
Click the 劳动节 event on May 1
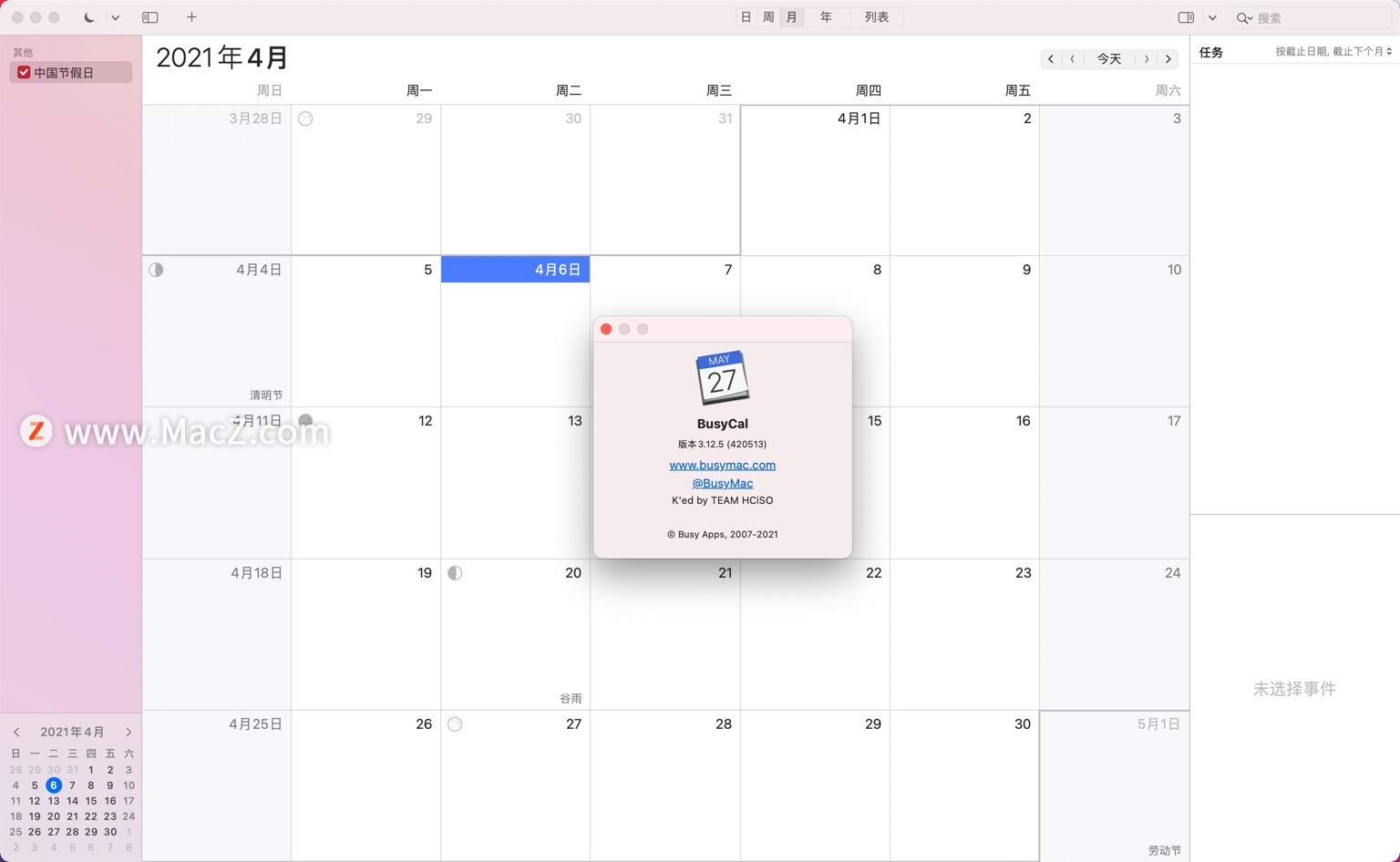[x=1164, y=851]
